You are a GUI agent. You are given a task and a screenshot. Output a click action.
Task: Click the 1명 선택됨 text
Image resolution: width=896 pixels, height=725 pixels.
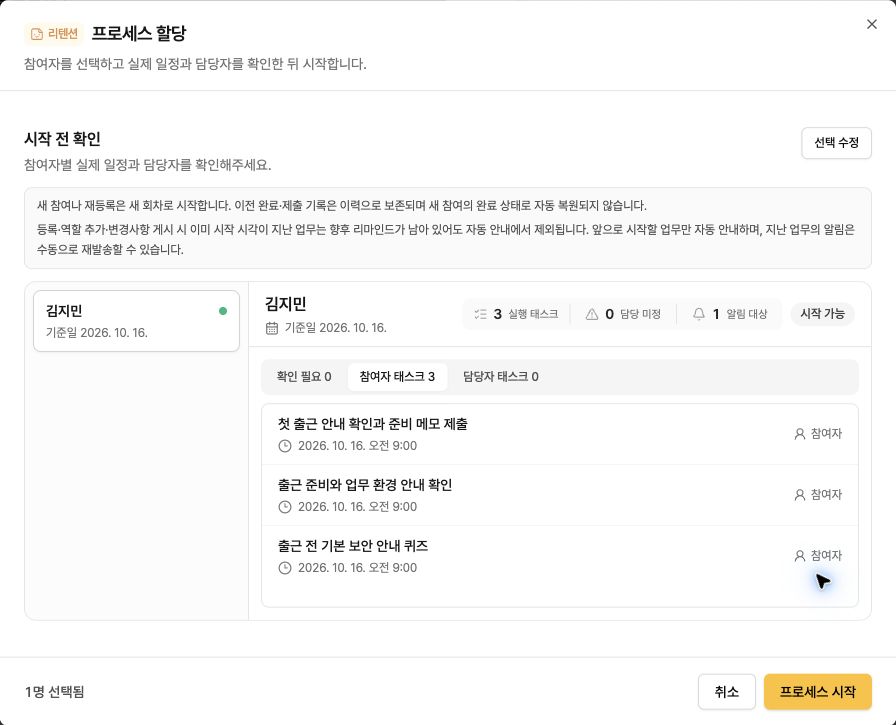[x=55, y=692]
